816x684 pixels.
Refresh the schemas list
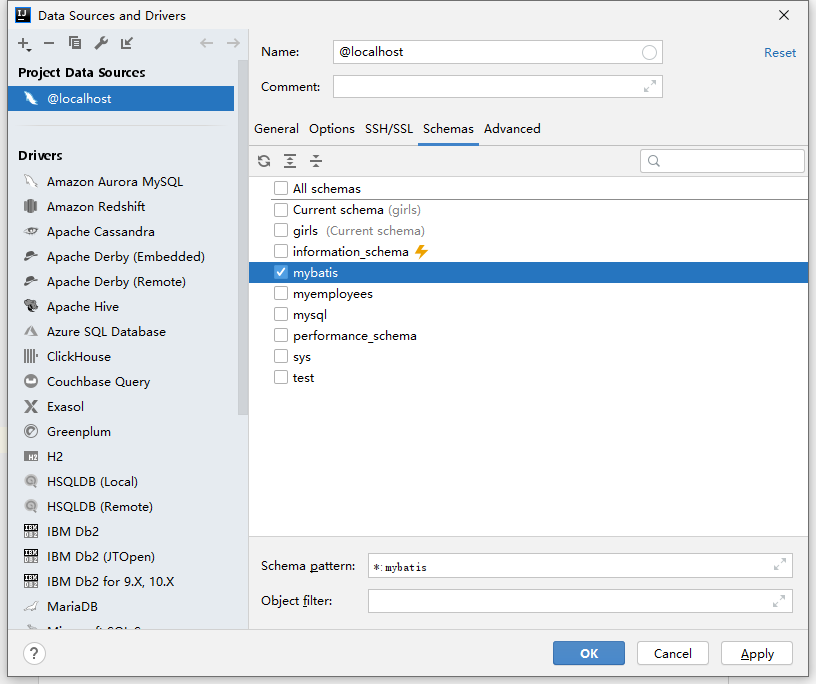click(x=264, y=161)
